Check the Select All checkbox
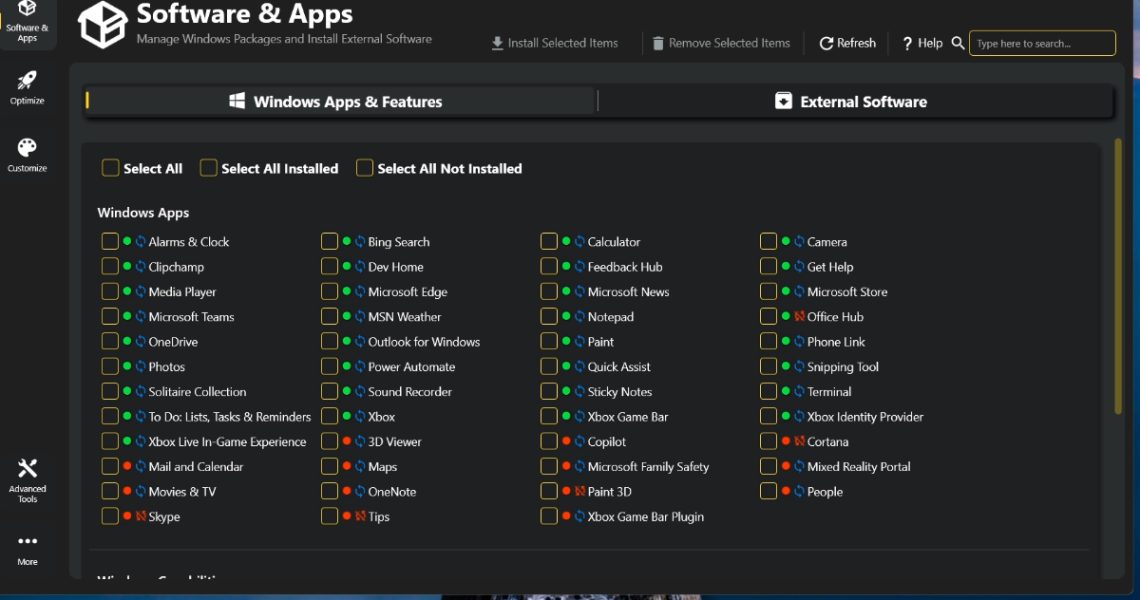1140x600 pixels. [x=110, y=168]
